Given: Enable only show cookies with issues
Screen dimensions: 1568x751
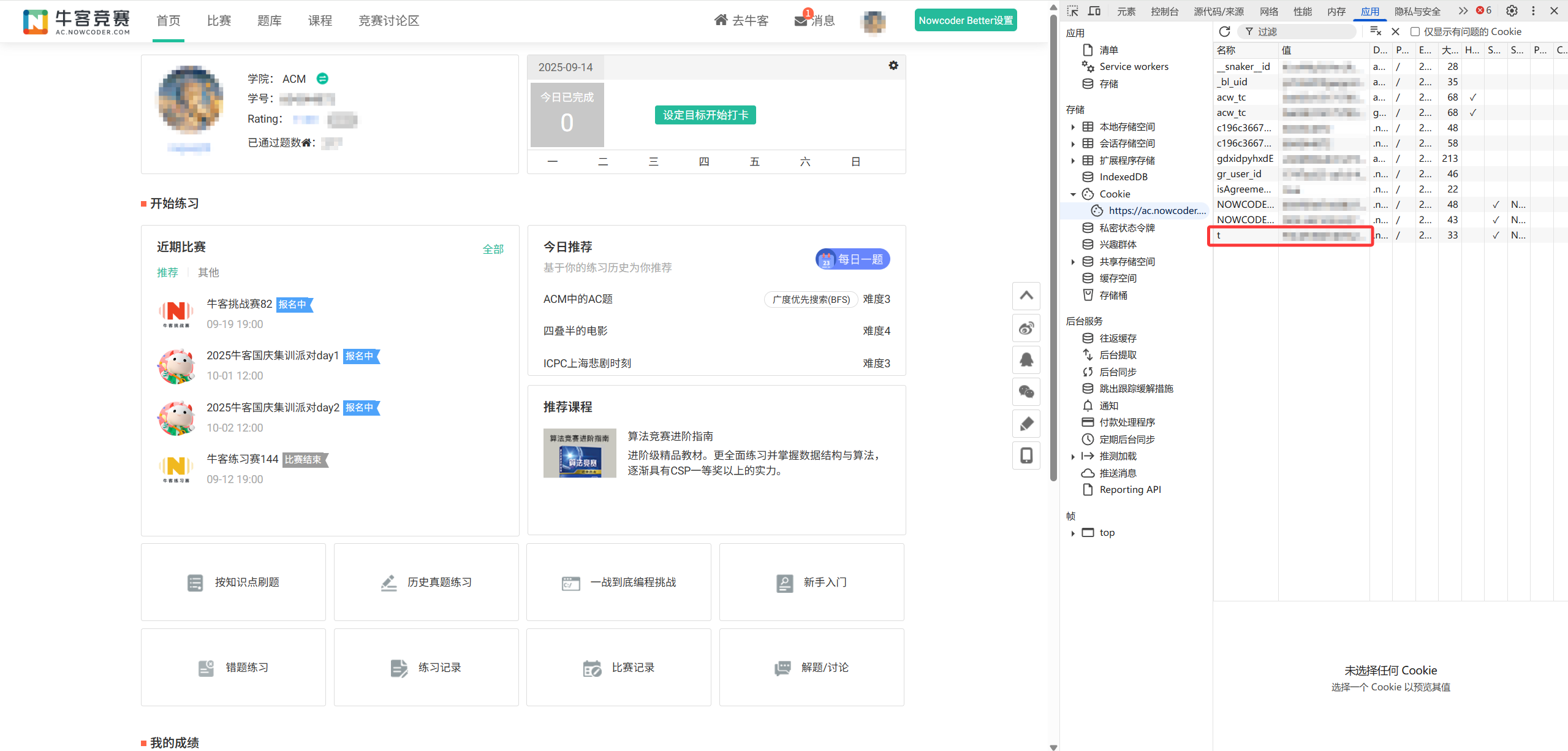Looking at the screenshot, I should (1415, 32).
